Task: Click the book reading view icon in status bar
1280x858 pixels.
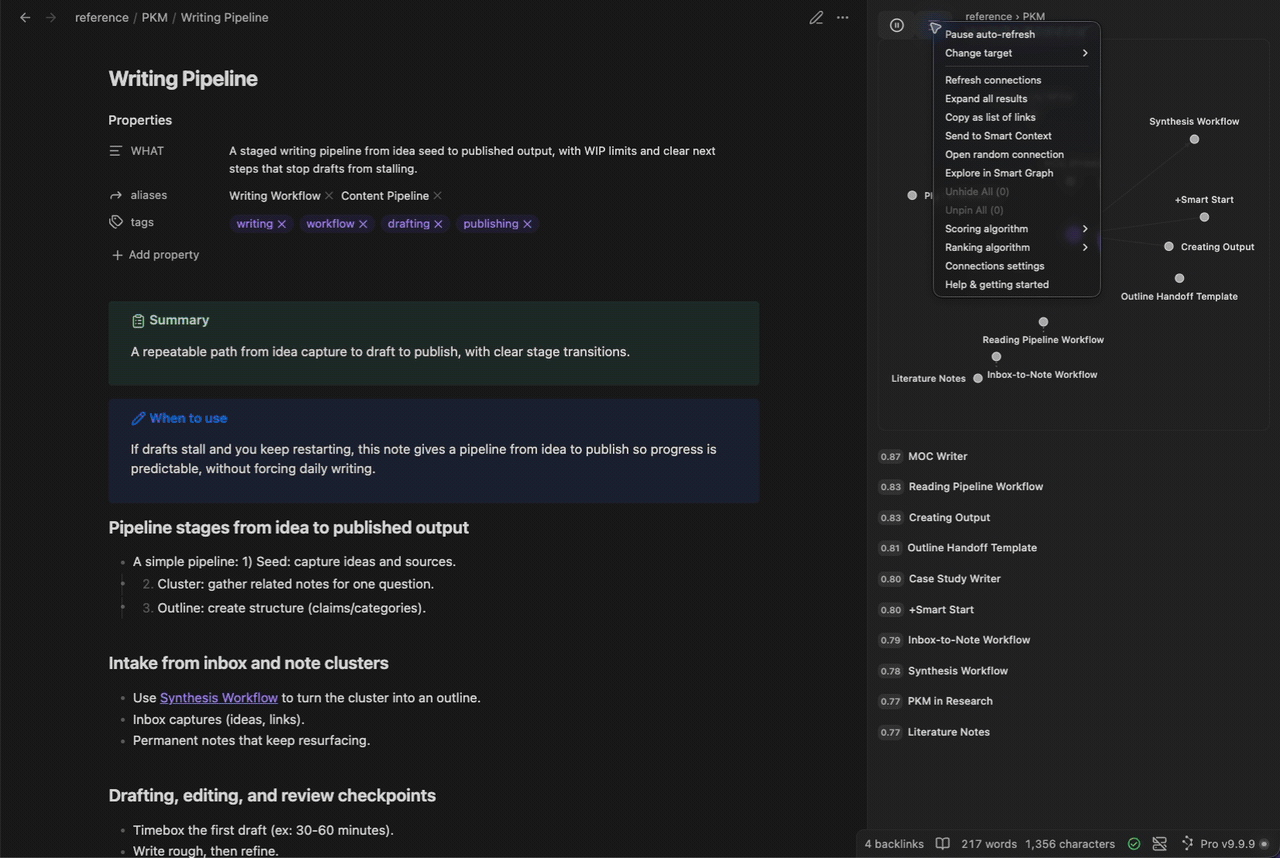Action: pos(942,844)
